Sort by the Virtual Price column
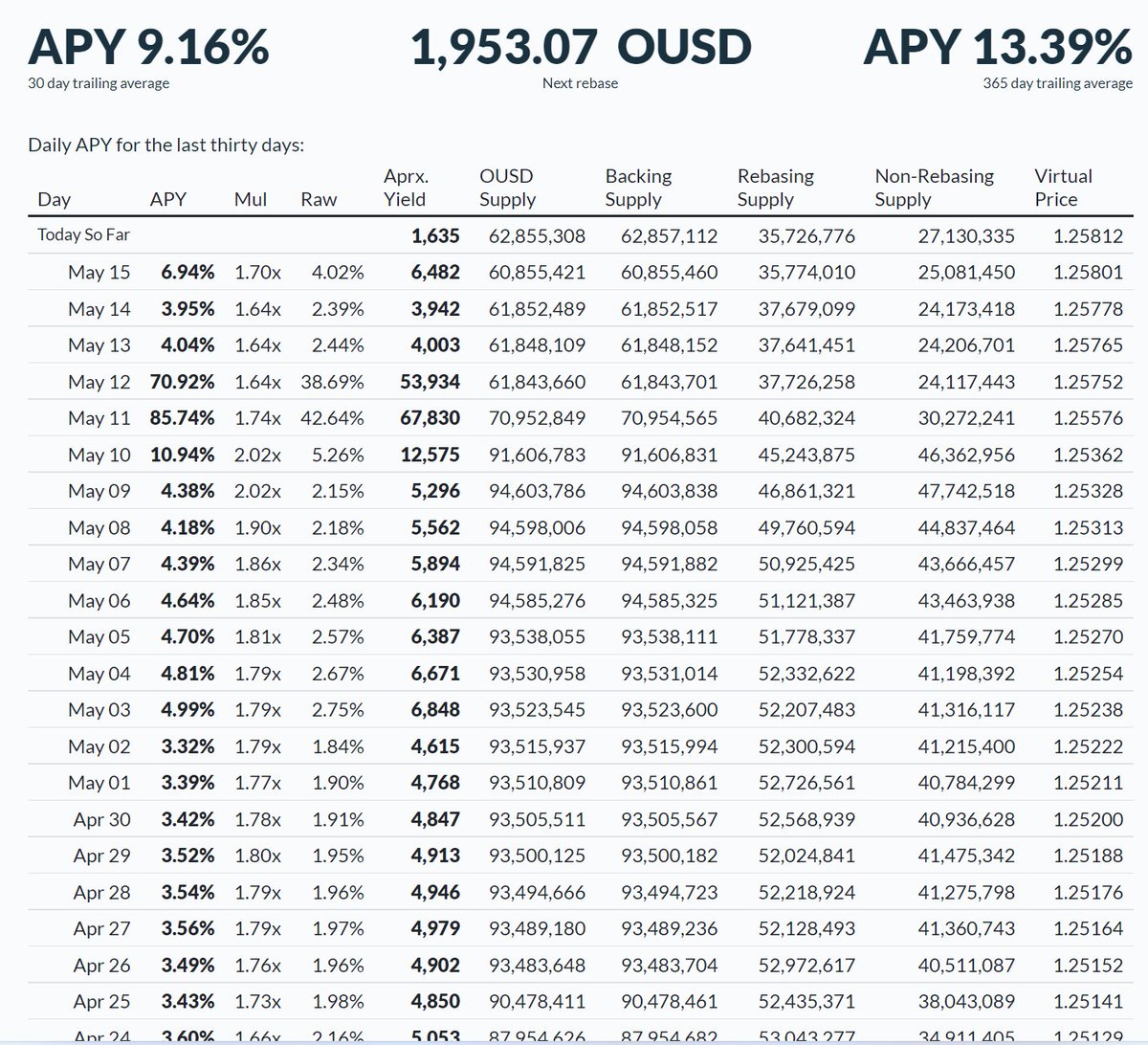 point(1064,188)
